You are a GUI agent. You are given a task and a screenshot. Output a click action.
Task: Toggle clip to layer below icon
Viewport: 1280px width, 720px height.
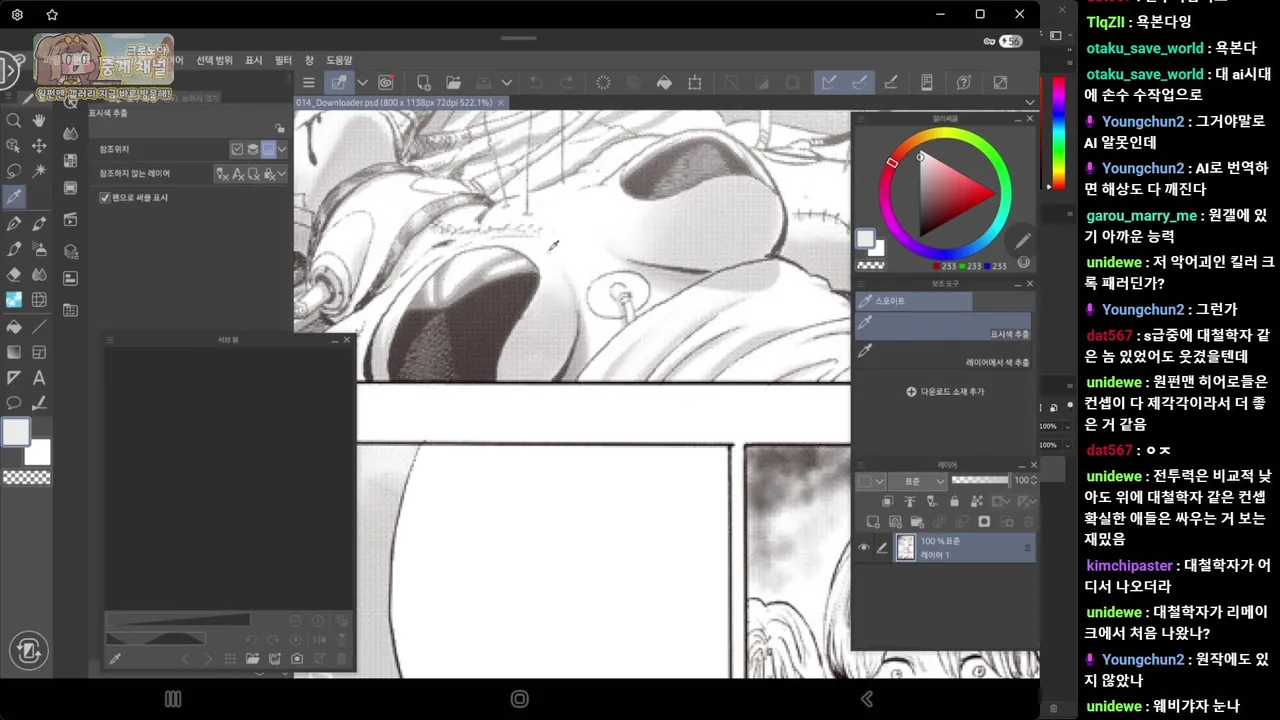pos(887,501)
